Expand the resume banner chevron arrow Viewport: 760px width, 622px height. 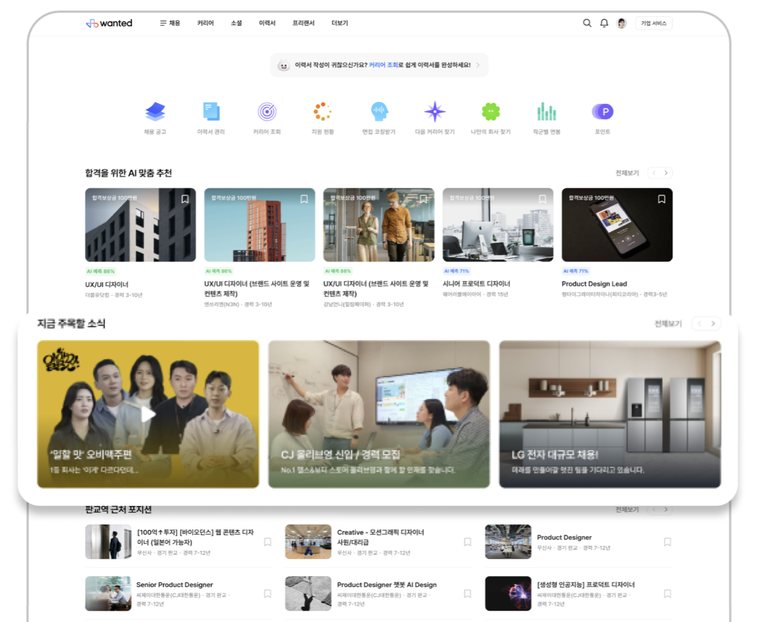[x=478, y=65]
